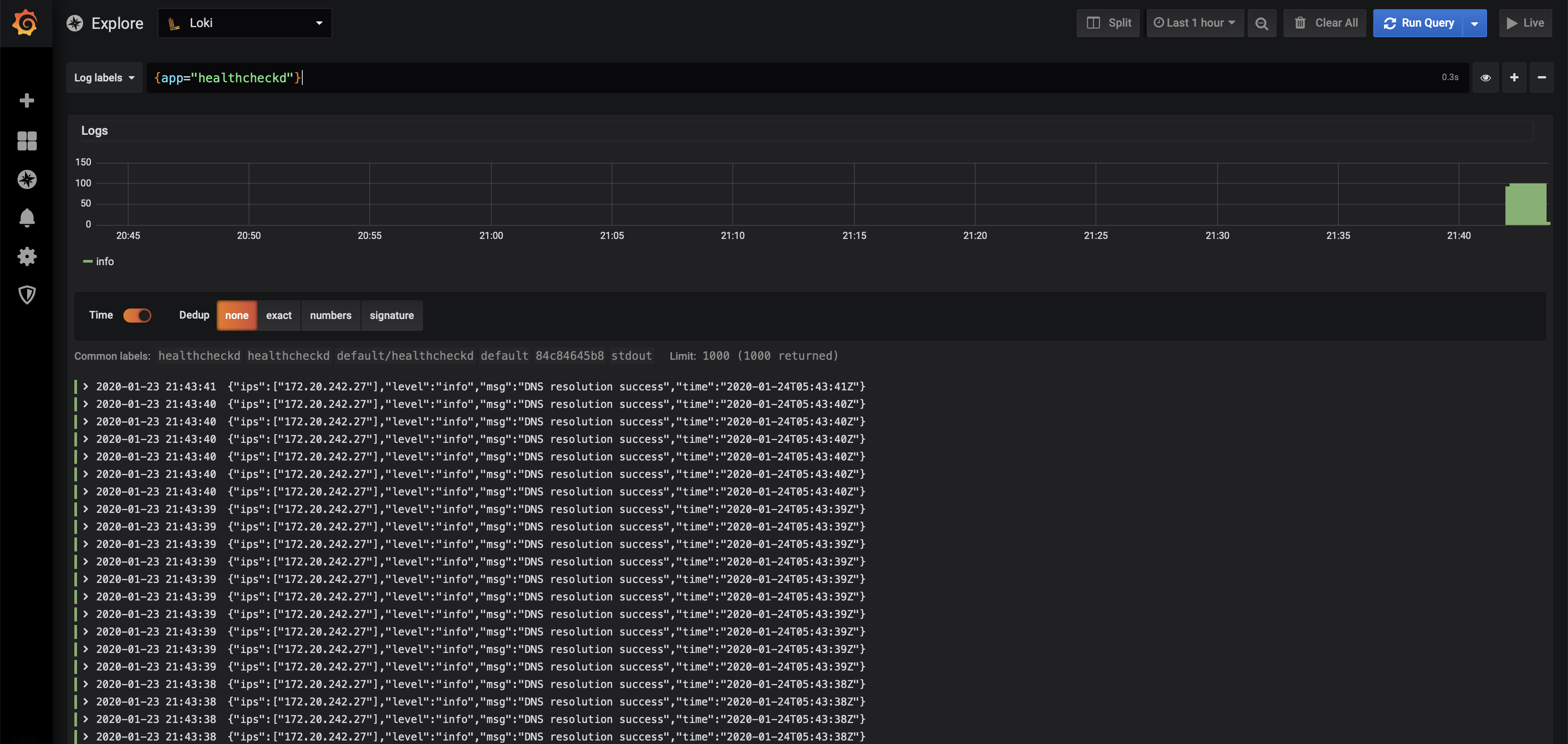Toggle the Time switch off
Viewport: 1568px width, 744px height.
(137, 316)
